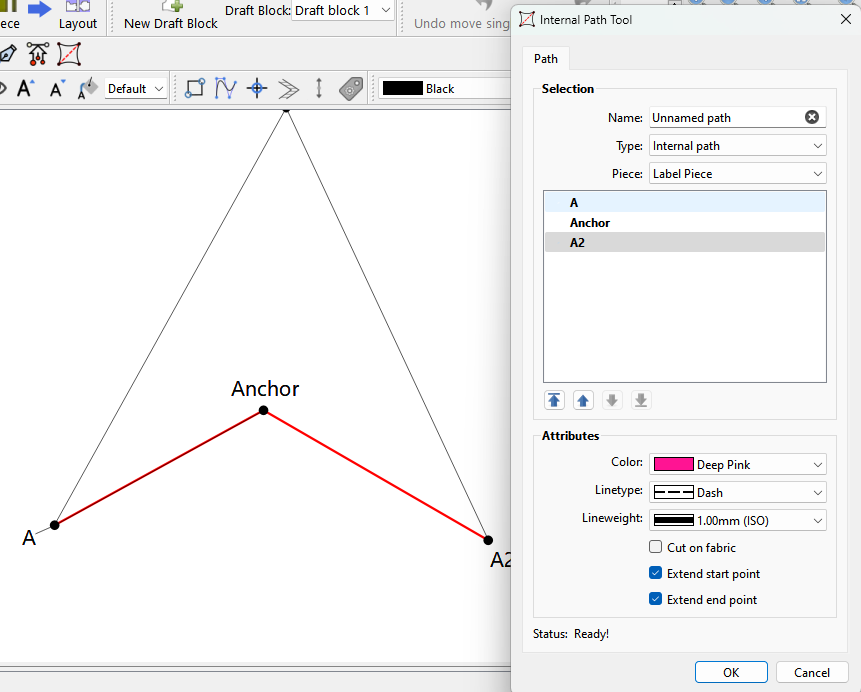The image size is (861, 692).
Task: Click the move-up arrow button
Action: tap(583, 400)
